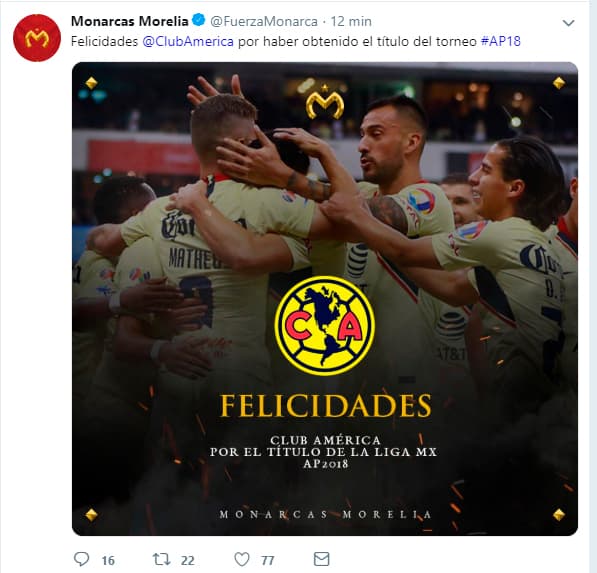The width and height of the screenshot is (597, 573).
Task: Click the Club América crest in image
Action: (324, 326)
